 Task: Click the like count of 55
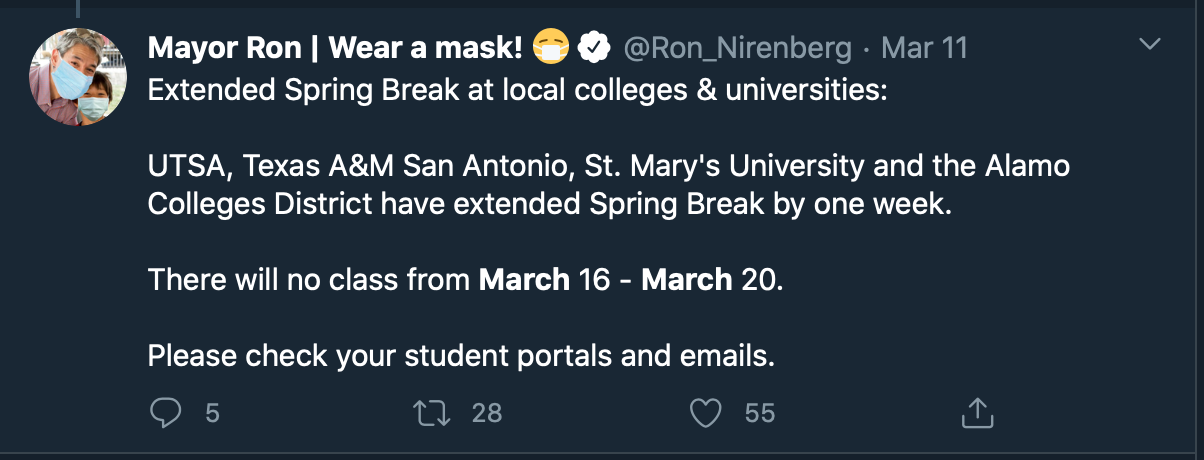click(760, 412)
